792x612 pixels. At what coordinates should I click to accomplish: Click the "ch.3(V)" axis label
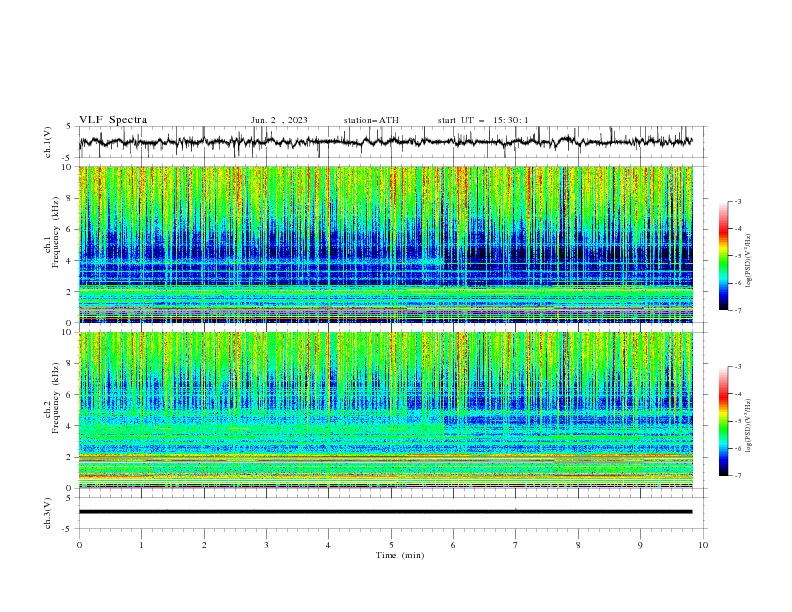(x=48, y=513)
